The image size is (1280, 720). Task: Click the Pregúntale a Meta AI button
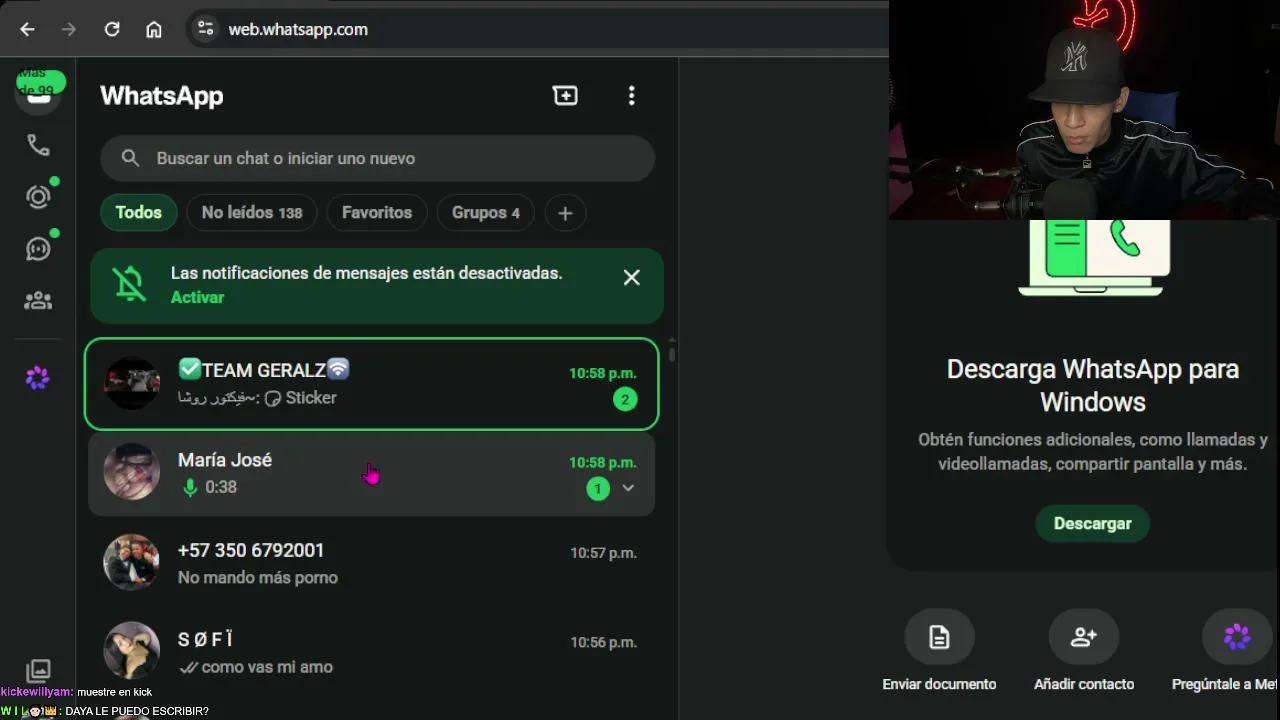[x=1226, y=650]
